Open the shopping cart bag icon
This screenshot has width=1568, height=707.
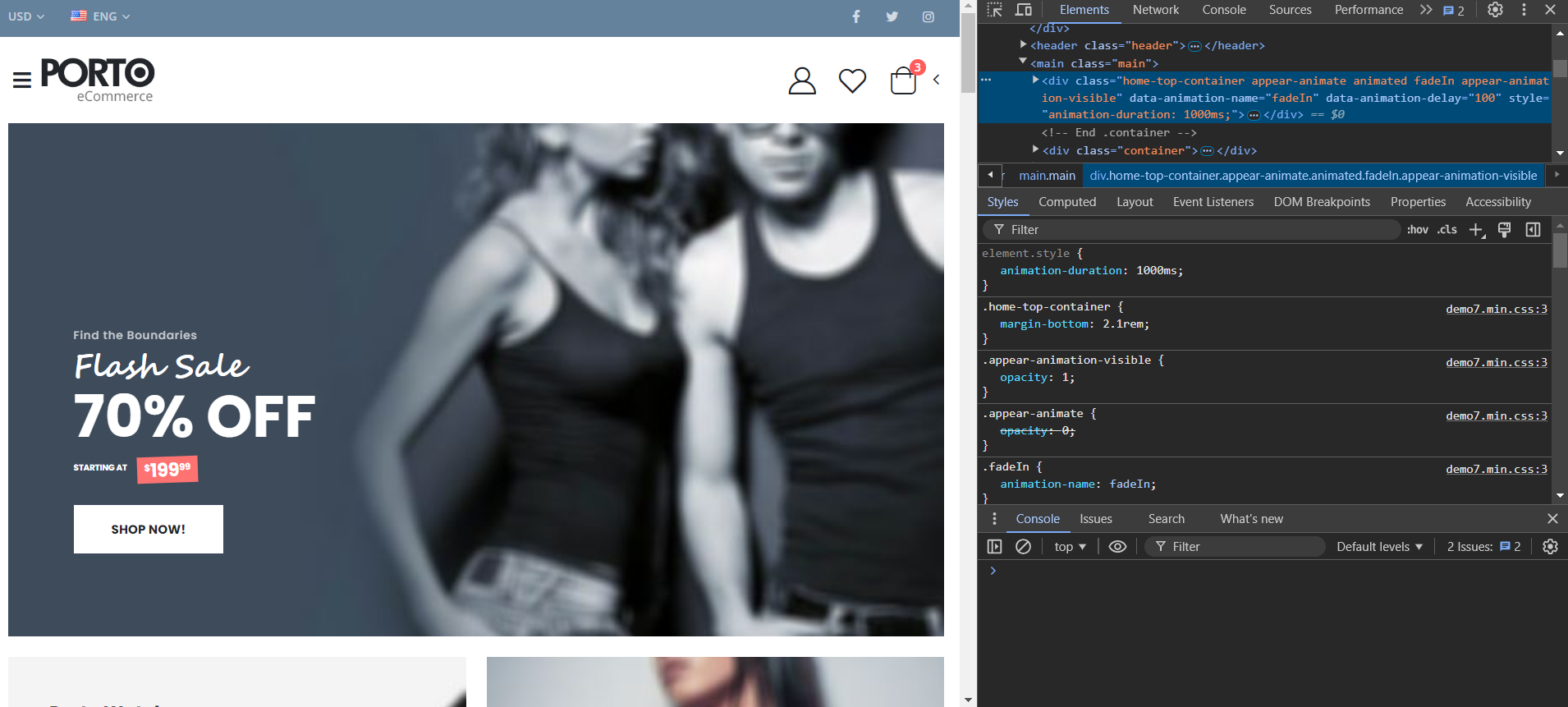[903, 80]
